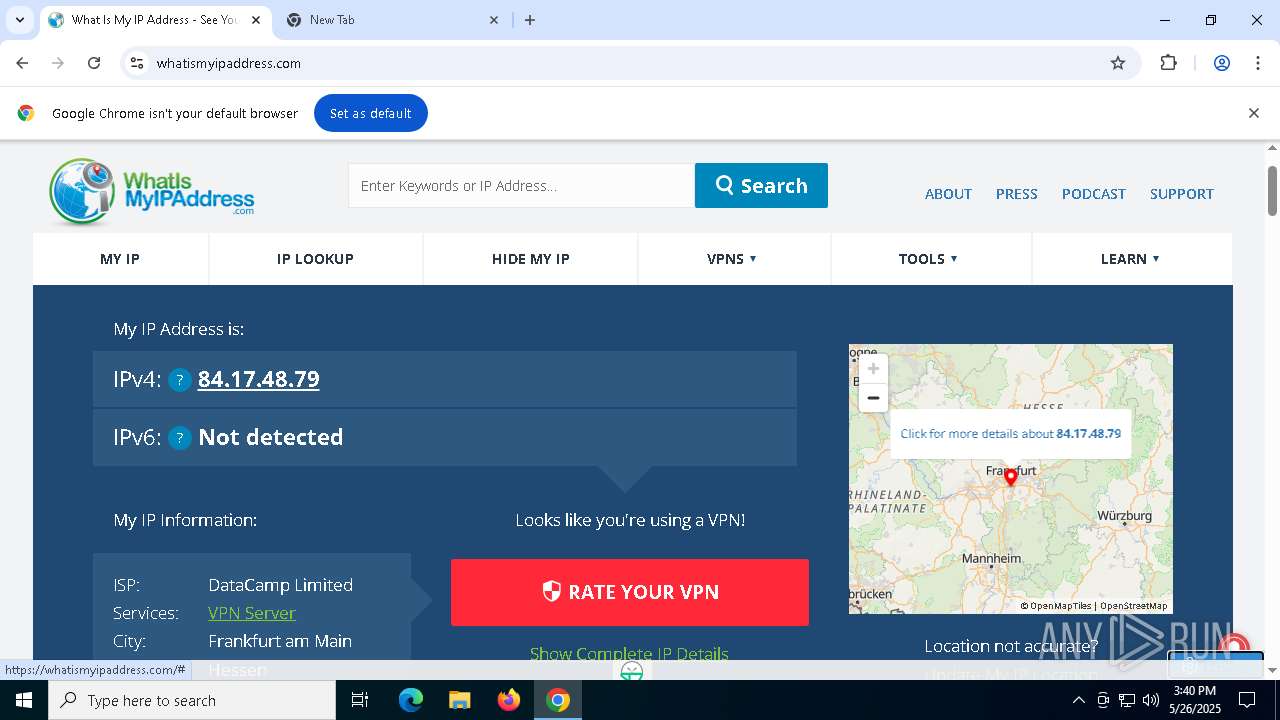The image size is (1280, 720).
Task: Open File Explorer from taskbar
Action: pos(460,700)
